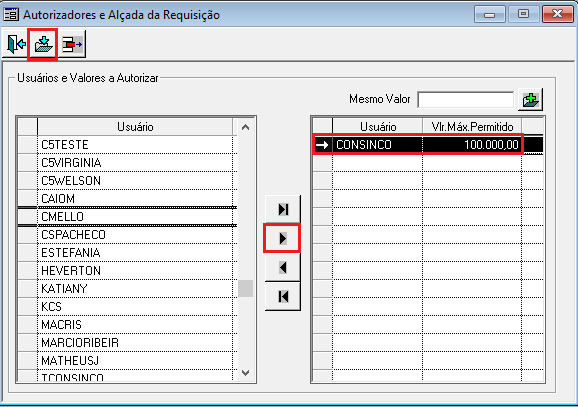Click the CONSINCO cell in the right grid

[x=377, y=145]
